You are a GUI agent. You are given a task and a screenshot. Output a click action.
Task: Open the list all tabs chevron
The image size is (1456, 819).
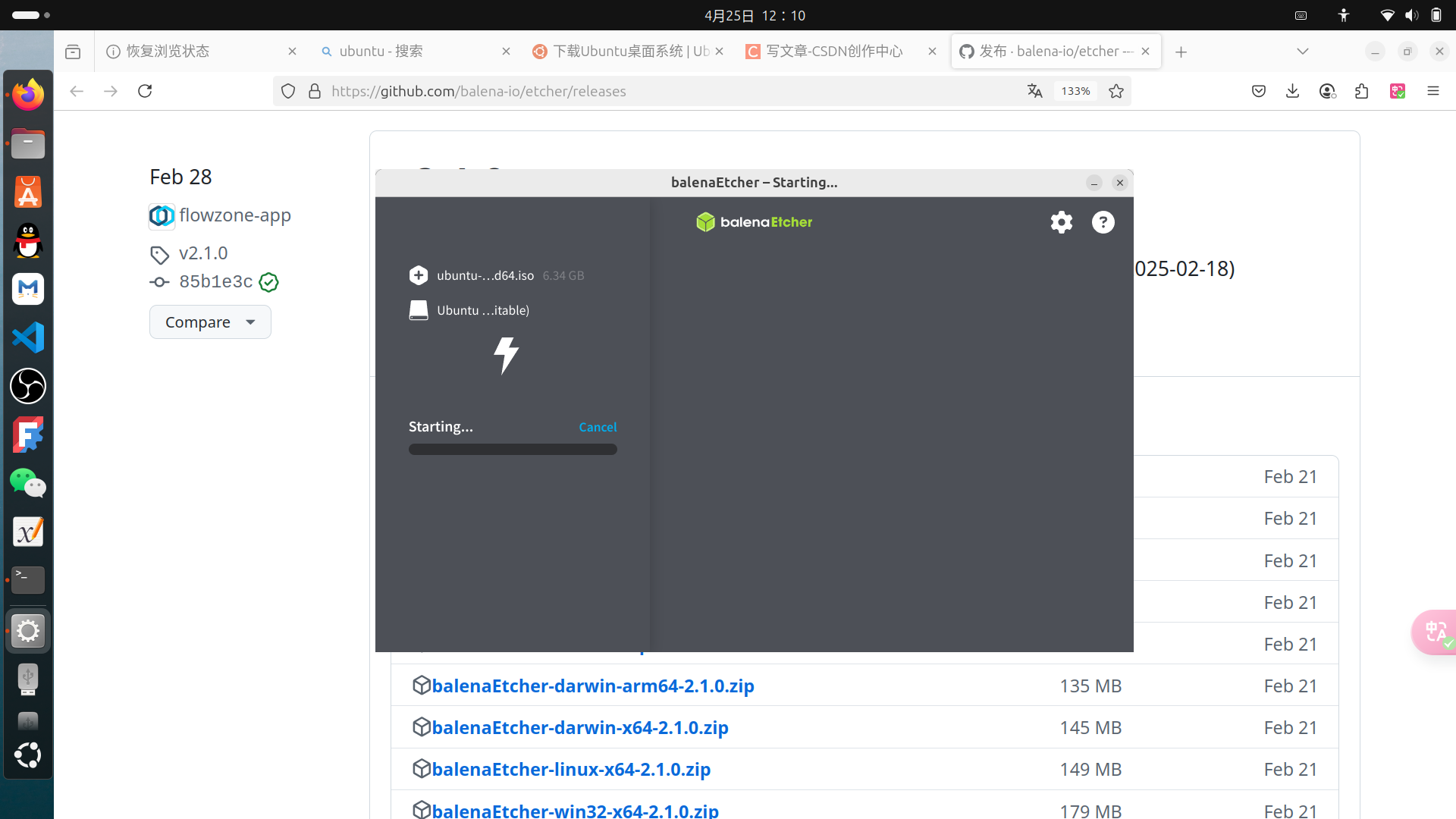coord(1303,52)
